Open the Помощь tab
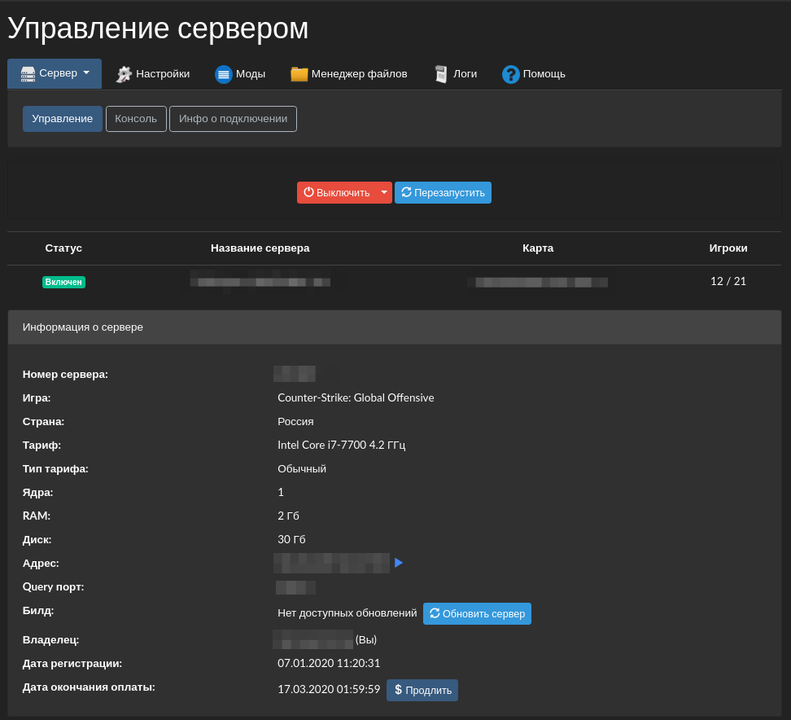Image resolution: width=791 pixels, height=720 pixels. point(534,74)
